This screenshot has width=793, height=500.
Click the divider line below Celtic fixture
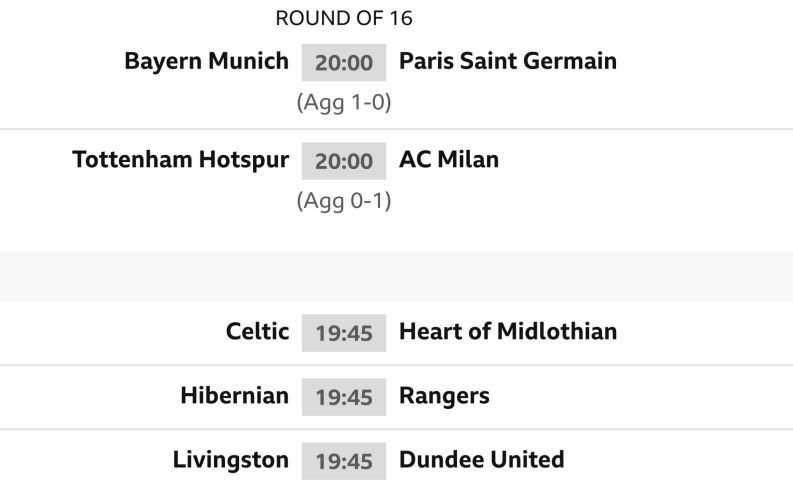pyautogui.click(x=396, y=364)
